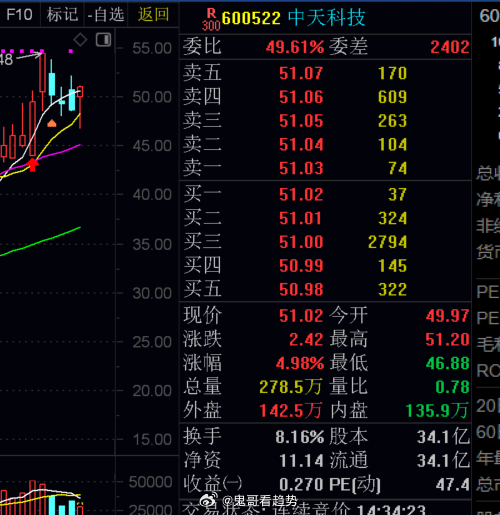Select sell-one price 51.03
The height and width of the screenshot is (515, 500).
(301, 168)
